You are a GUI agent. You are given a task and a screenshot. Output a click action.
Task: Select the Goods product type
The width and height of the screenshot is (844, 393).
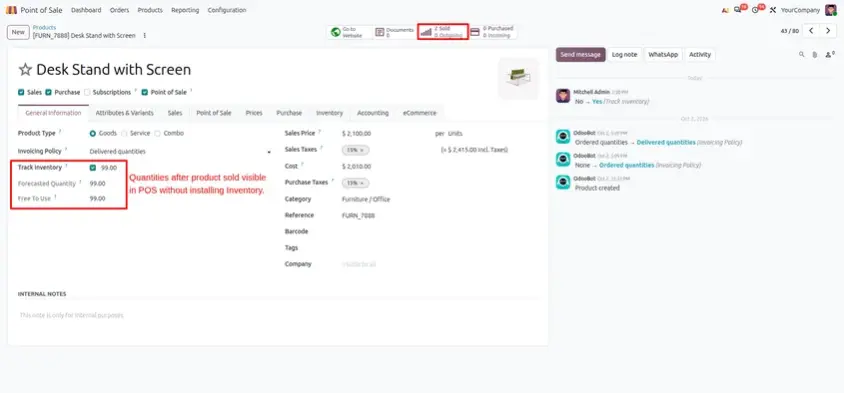click(93, 134)
